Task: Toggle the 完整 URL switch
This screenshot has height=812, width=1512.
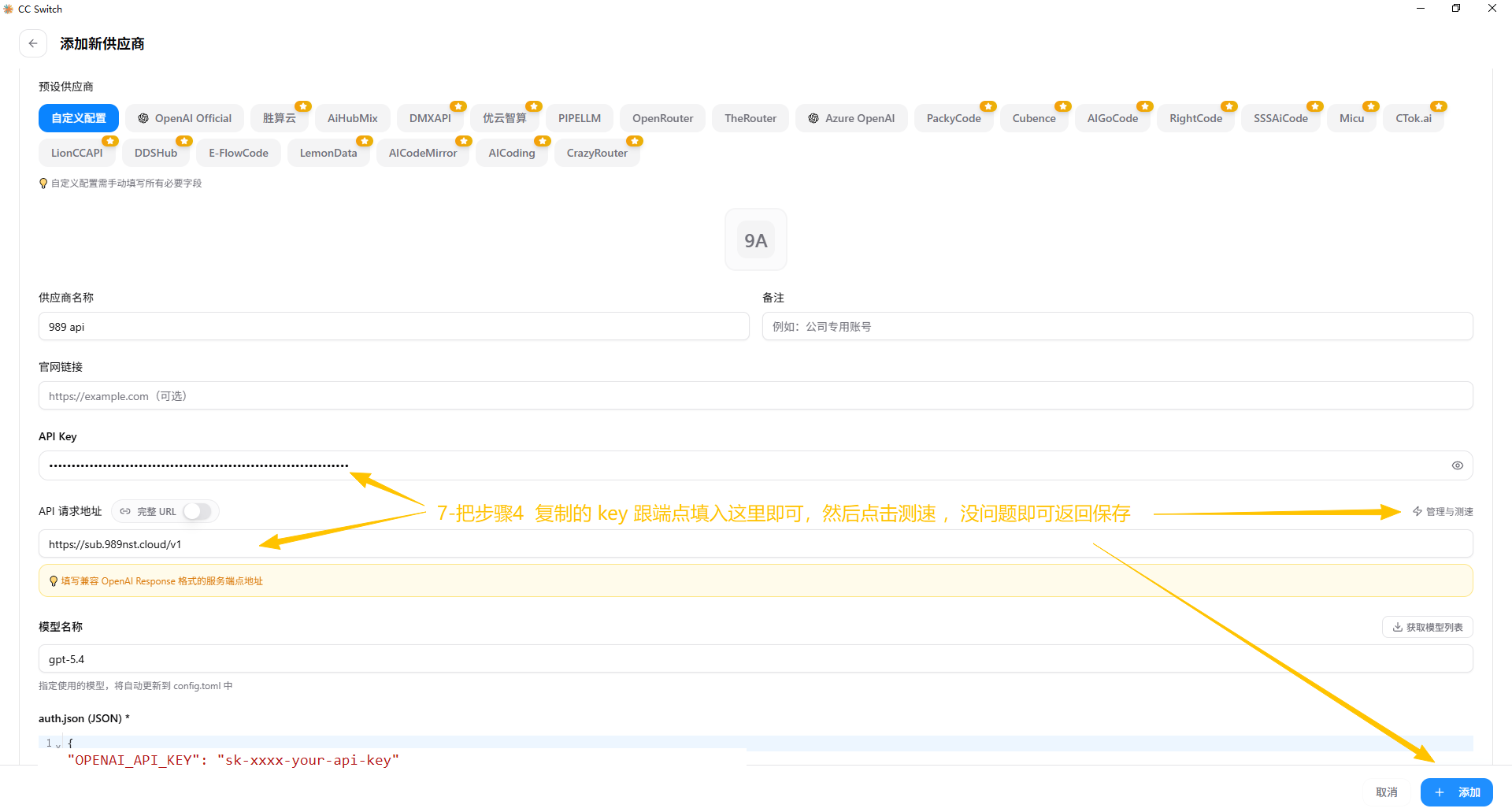Action: click(197, 511)
